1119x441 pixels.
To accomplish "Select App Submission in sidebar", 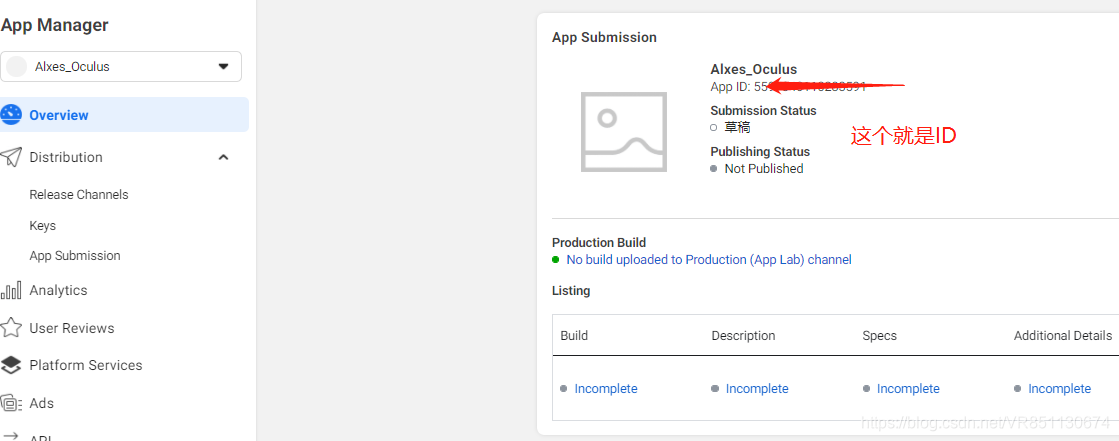I will pyautogui.click(x=75, y=256).
